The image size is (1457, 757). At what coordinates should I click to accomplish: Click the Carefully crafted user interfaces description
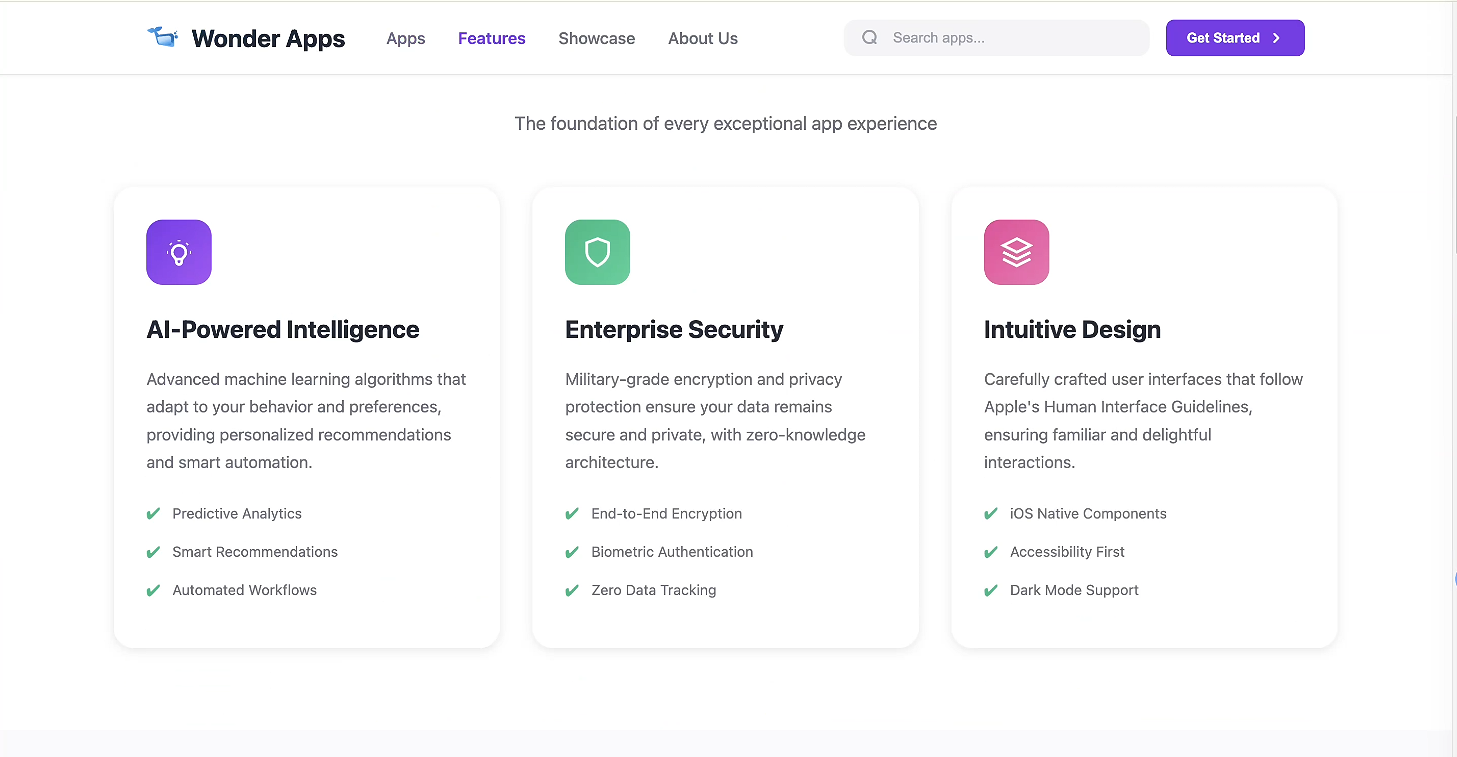pyautogui.click(x=1144, y=421)
